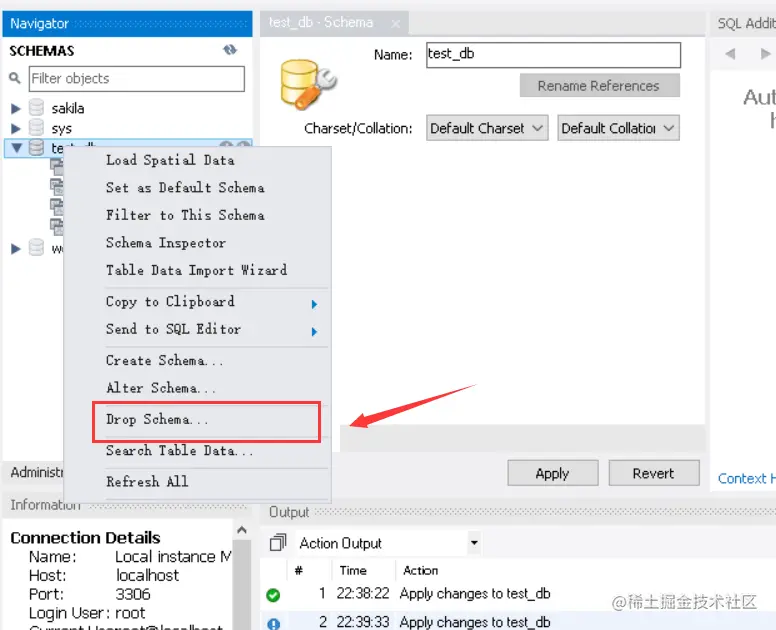Click forward arrow in SQL Additions panel
776x630 pixels.
[x=765, y=53]
